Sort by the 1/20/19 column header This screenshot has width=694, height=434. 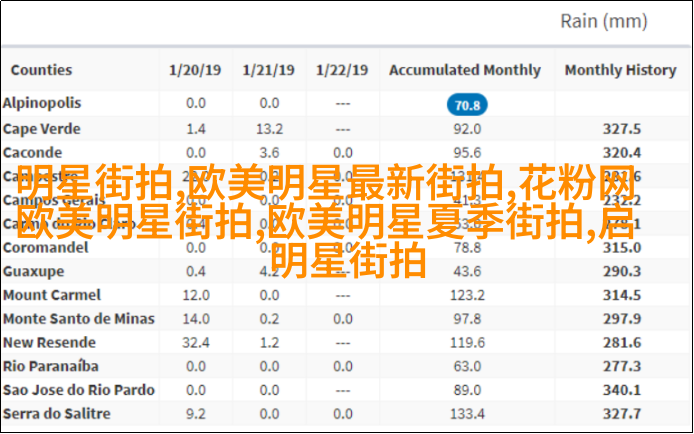pos(196,71)
